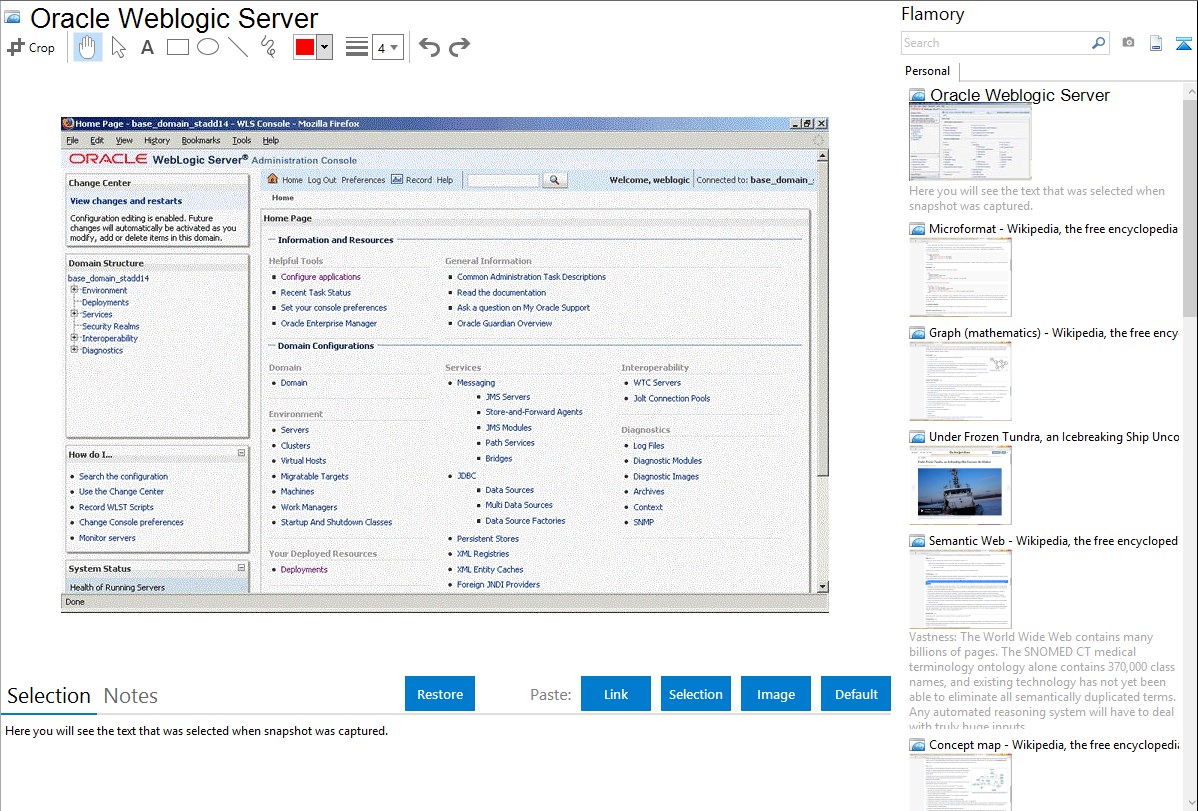Open the Notes tab
Screen dimensions: 1198x811
point(131,696)
